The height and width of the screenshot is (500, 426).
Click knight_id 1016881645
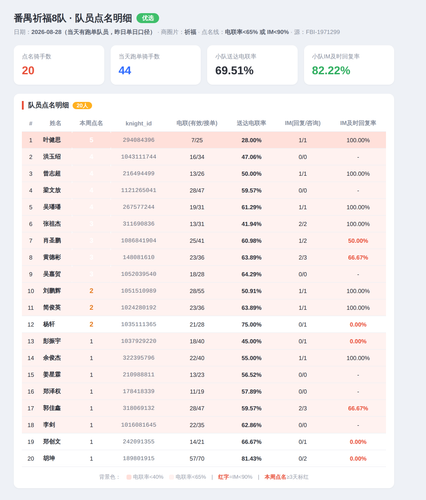[139, 425]
